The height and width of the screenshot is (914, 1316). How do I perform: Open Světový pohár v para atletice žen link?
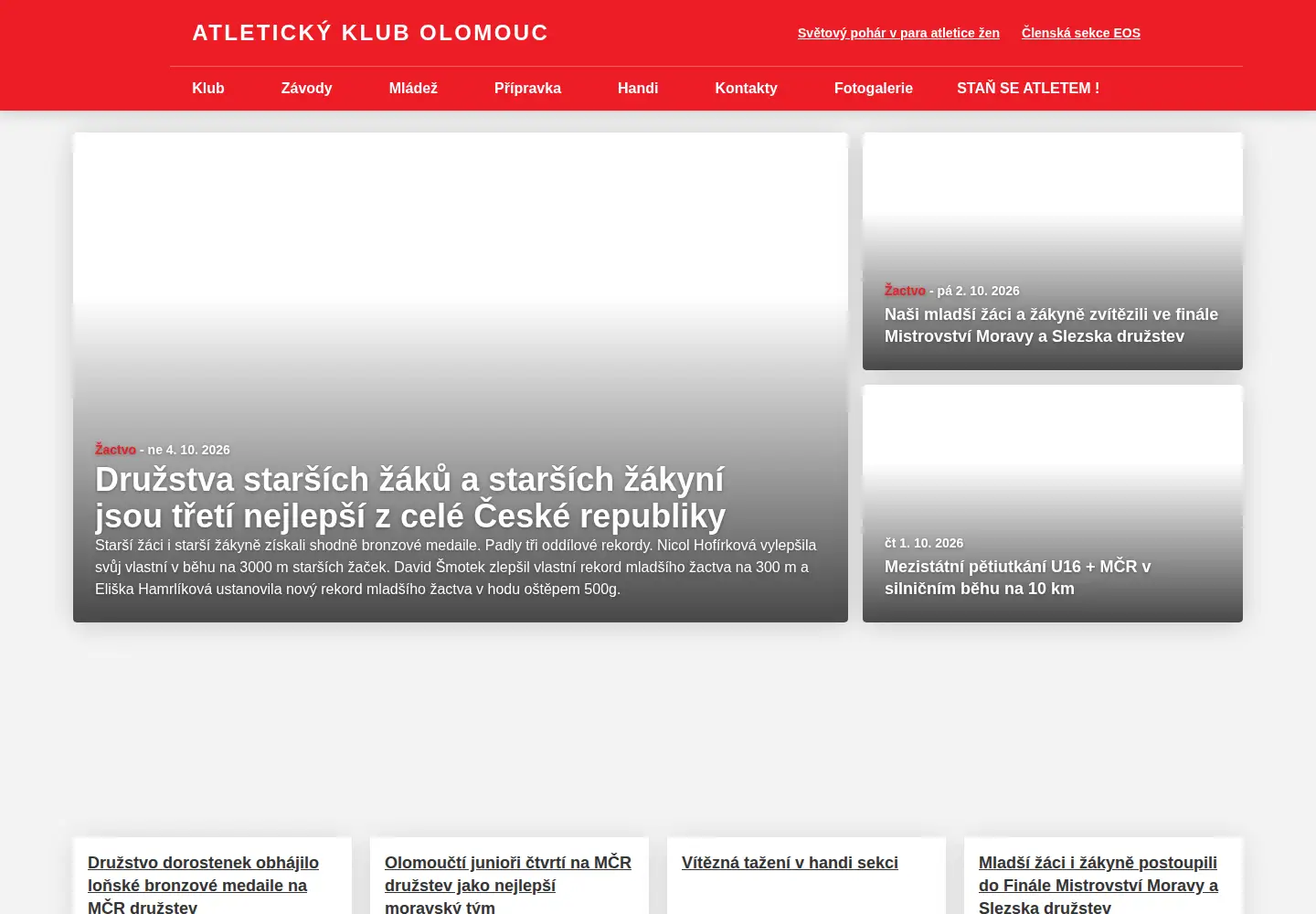coord(898,33)
